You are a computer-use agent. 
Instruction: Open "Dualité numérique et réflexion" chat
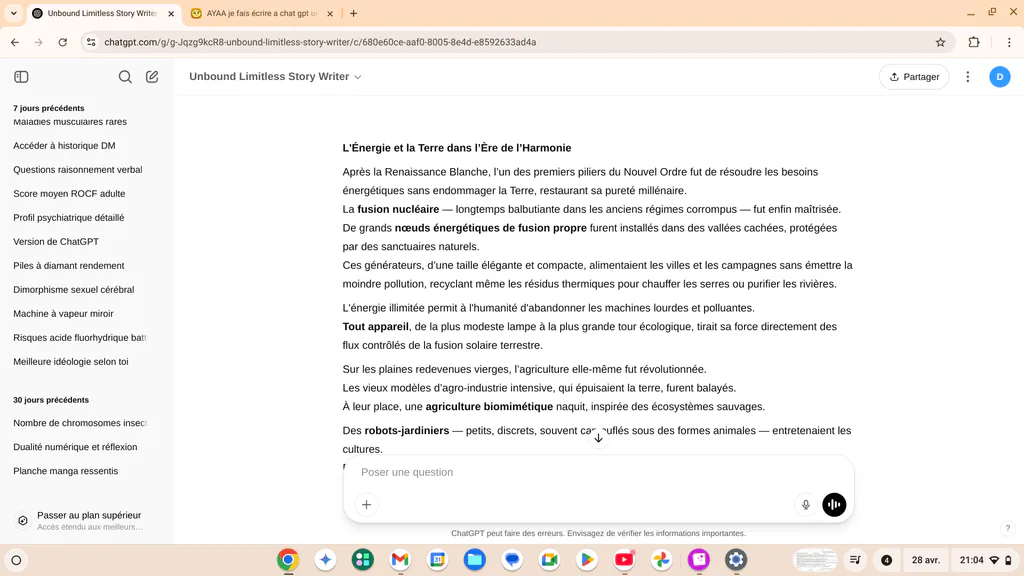pos(75,447)
